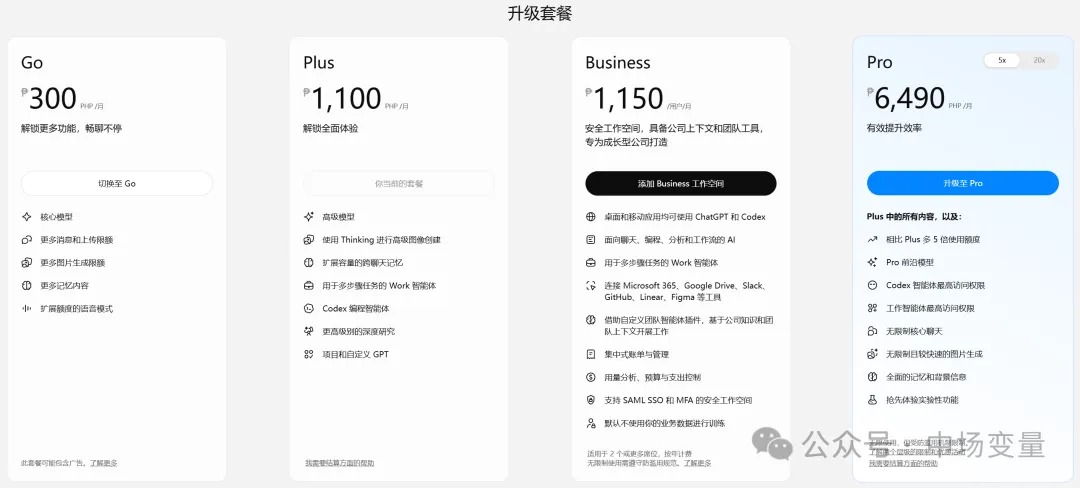Click the chat icon beside 无限制核心聊天
Viewport: 1080px width, 488px height.
(872, 331)
